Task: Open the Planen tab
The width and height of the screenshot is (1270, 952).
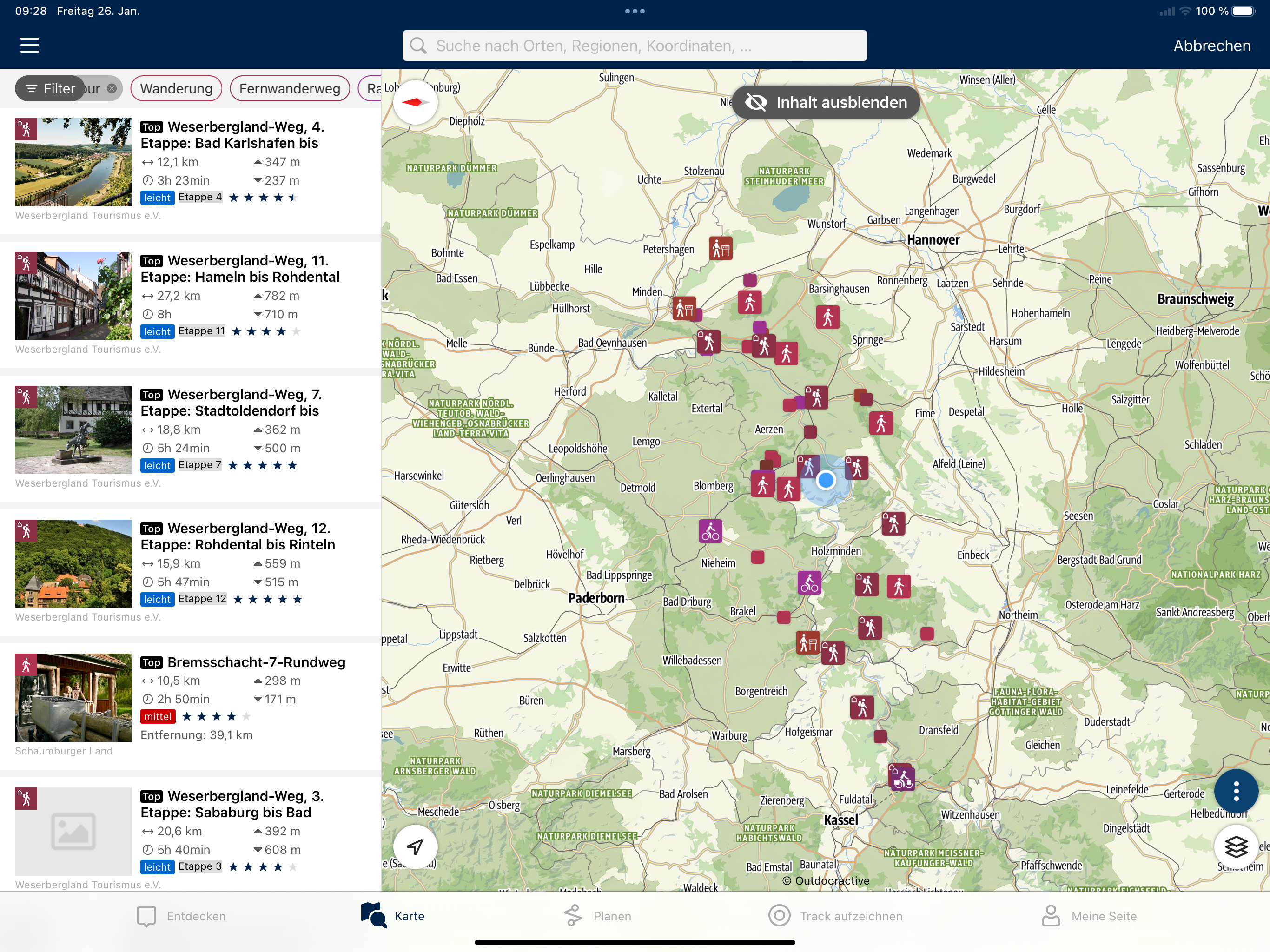Action: point(597,916)
